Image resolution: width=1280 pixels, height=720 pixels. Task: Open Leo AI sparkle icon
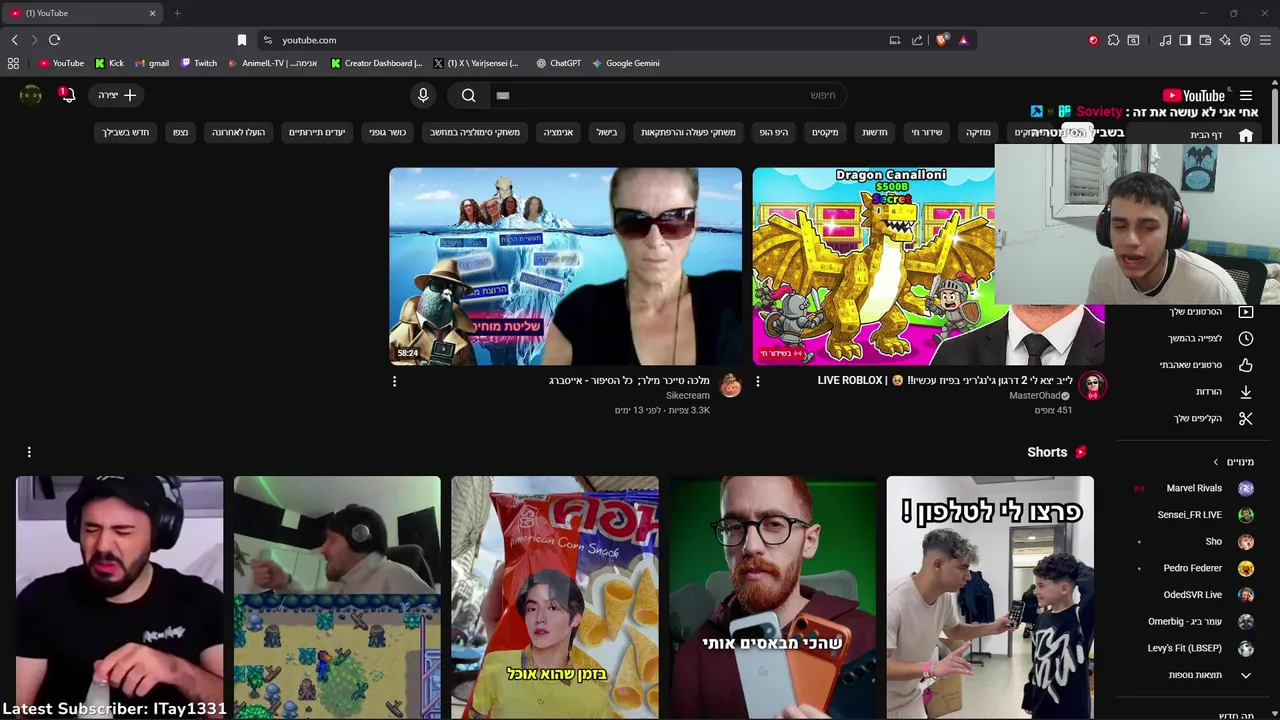point(1225,40)
